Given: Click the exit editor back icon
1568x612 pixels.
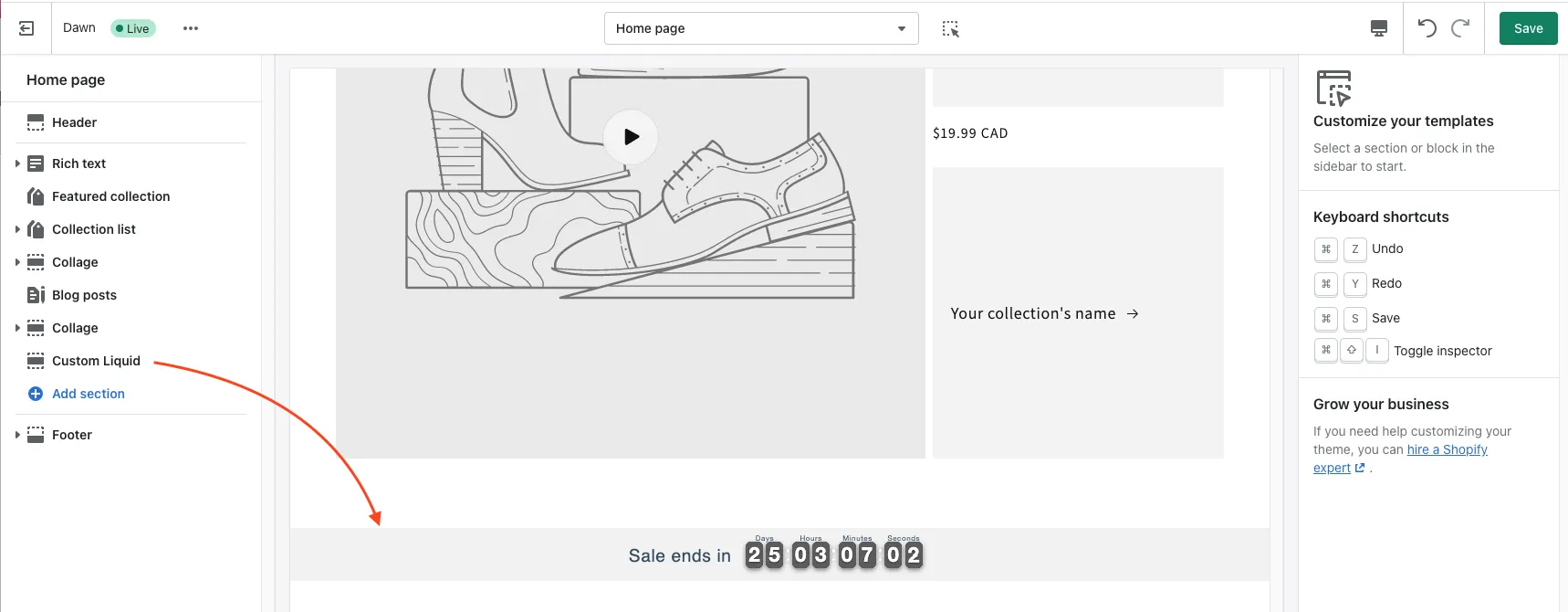Looking at the screenshot, I should [x=26, y=28].
